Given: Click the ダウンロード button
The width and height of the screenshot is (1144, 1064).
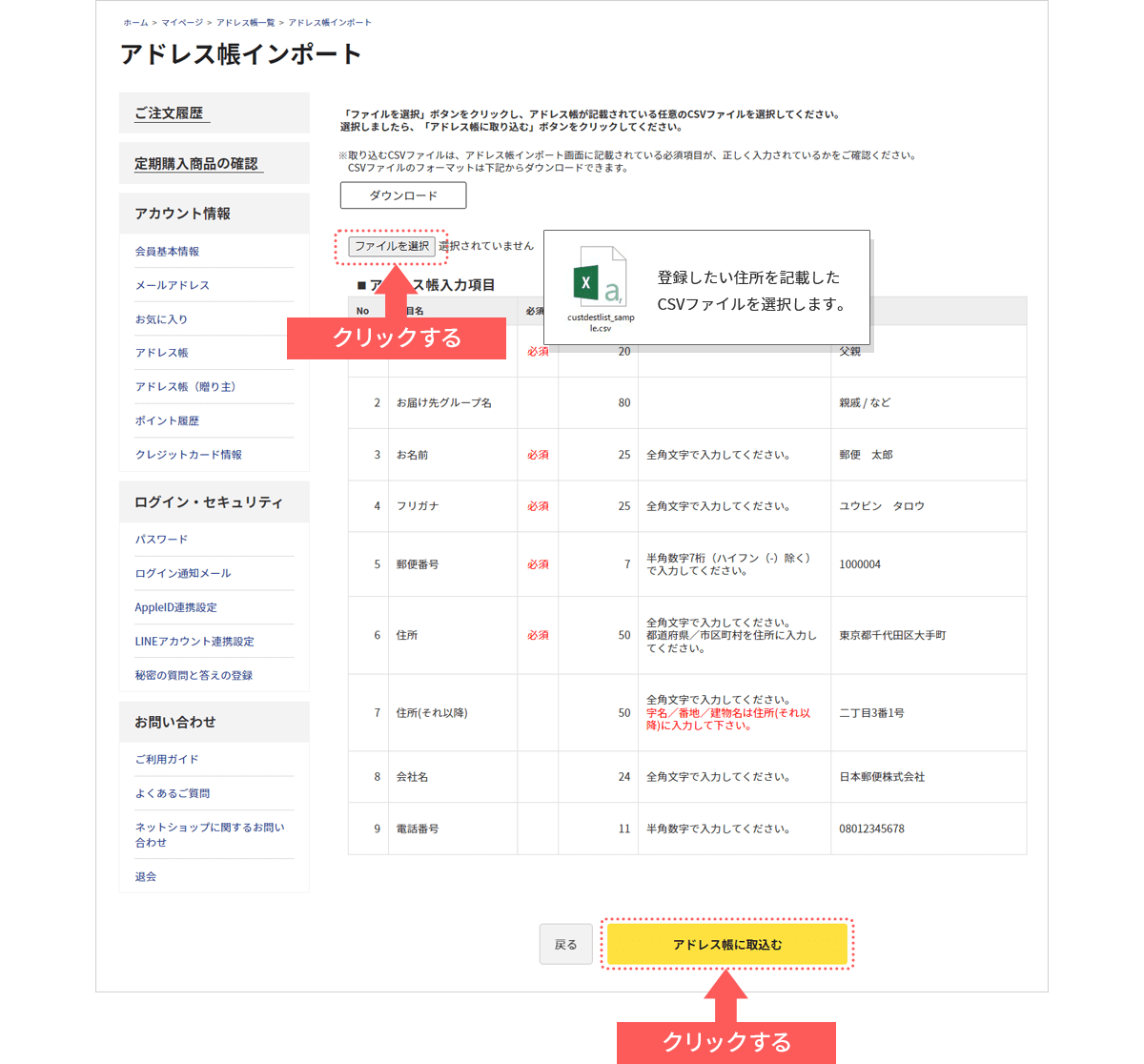Looking at the screenshot, I should click(x=403, y=195).
